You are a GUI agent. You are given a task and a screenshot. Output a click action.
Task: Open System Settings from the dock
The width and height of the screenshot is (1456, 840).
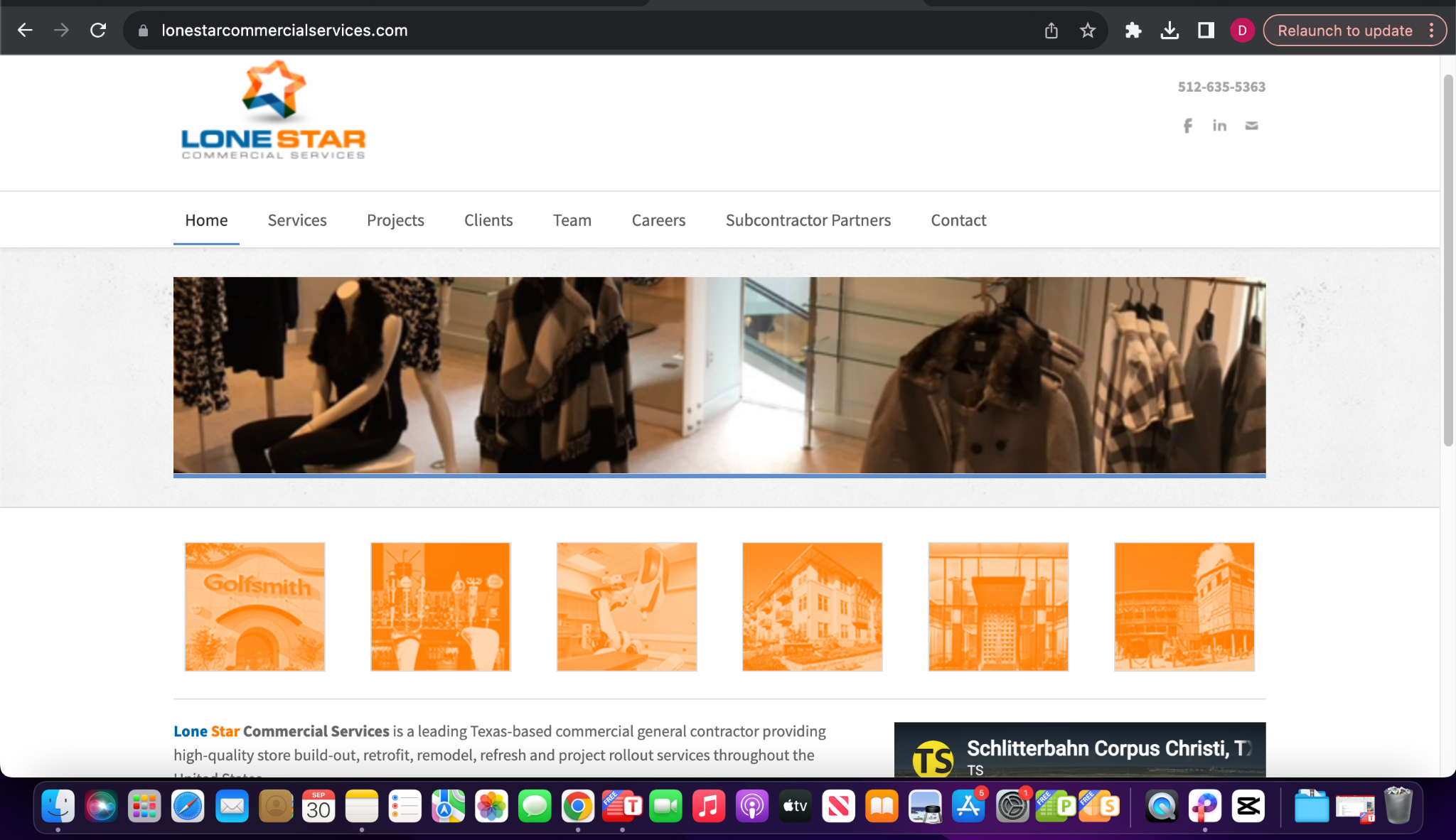[x=1012, y=807]
